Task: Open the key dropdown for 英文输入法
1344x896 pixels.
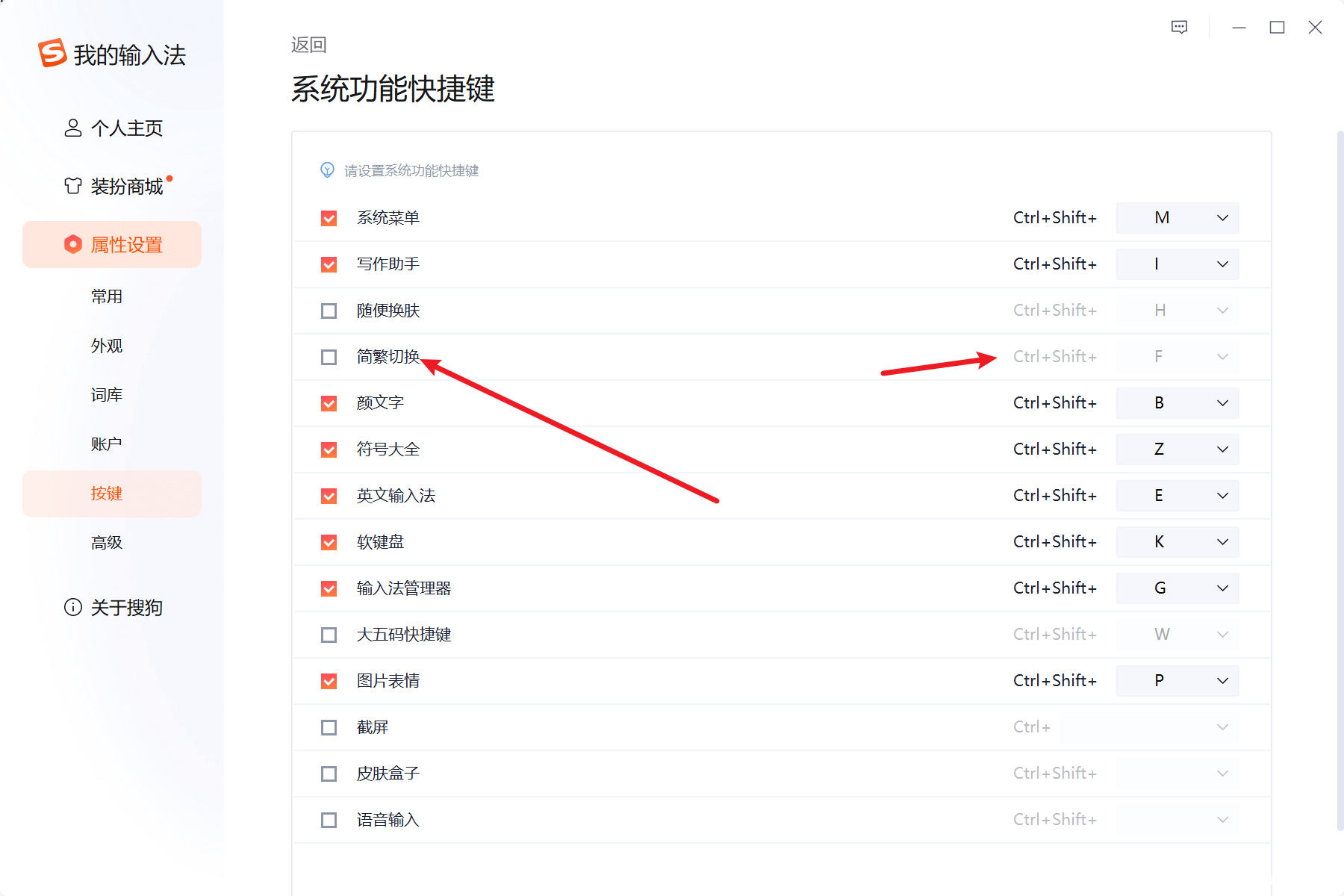Action: point(1222,495)
